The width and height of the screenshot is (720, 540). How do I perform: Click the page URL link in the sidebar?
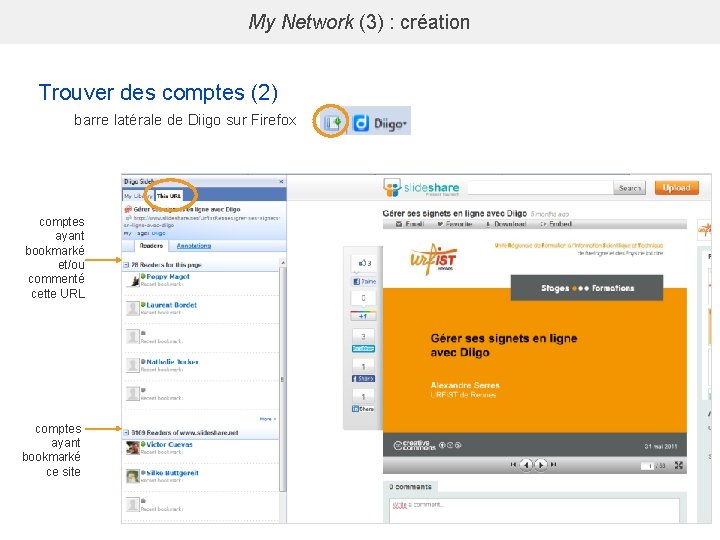pos(202,221)
